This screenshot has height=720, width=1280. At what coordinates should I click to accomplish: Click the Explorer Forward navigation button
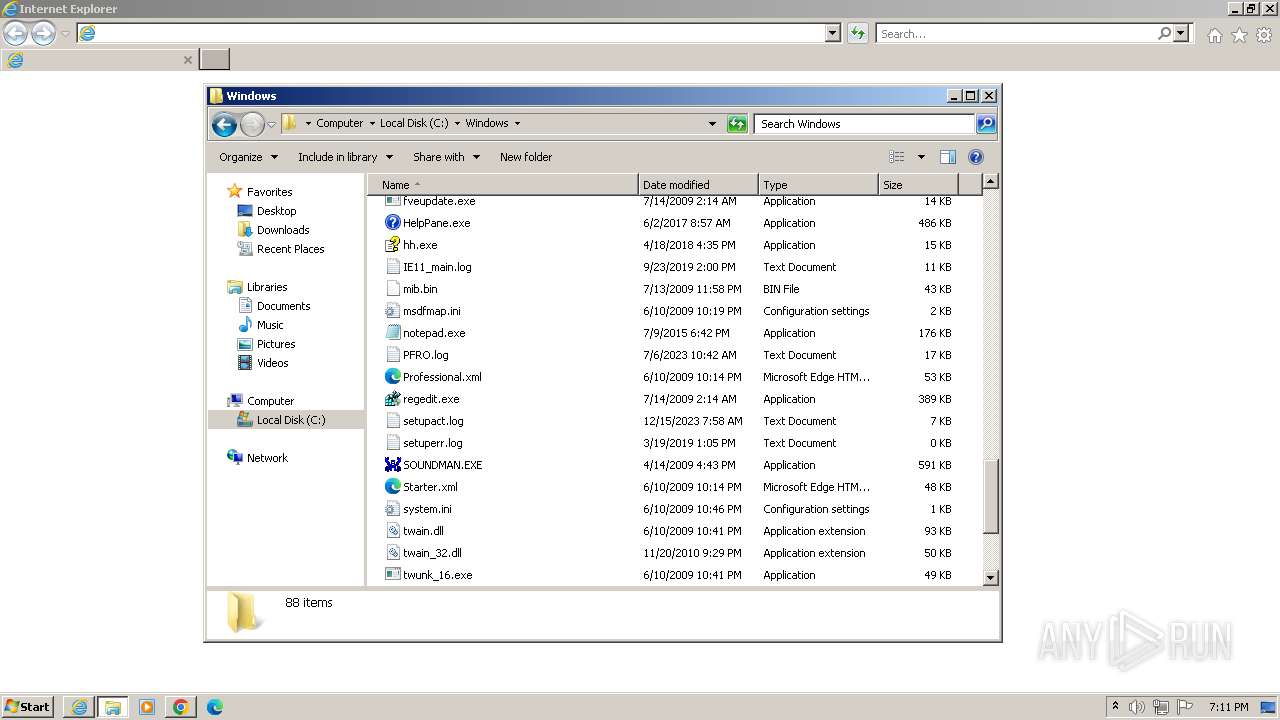click(x=252, y=124)
